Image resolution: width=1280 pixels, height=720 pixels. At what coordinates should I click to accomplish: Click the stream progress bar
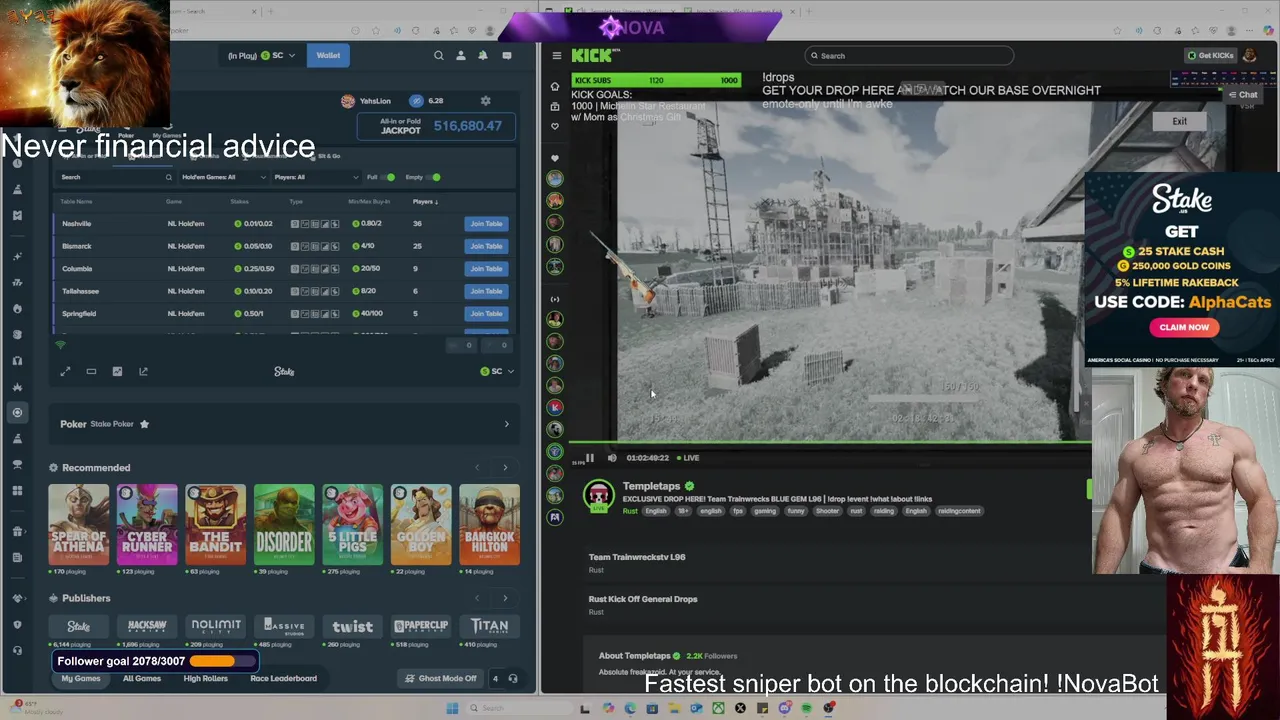[830, 442]
